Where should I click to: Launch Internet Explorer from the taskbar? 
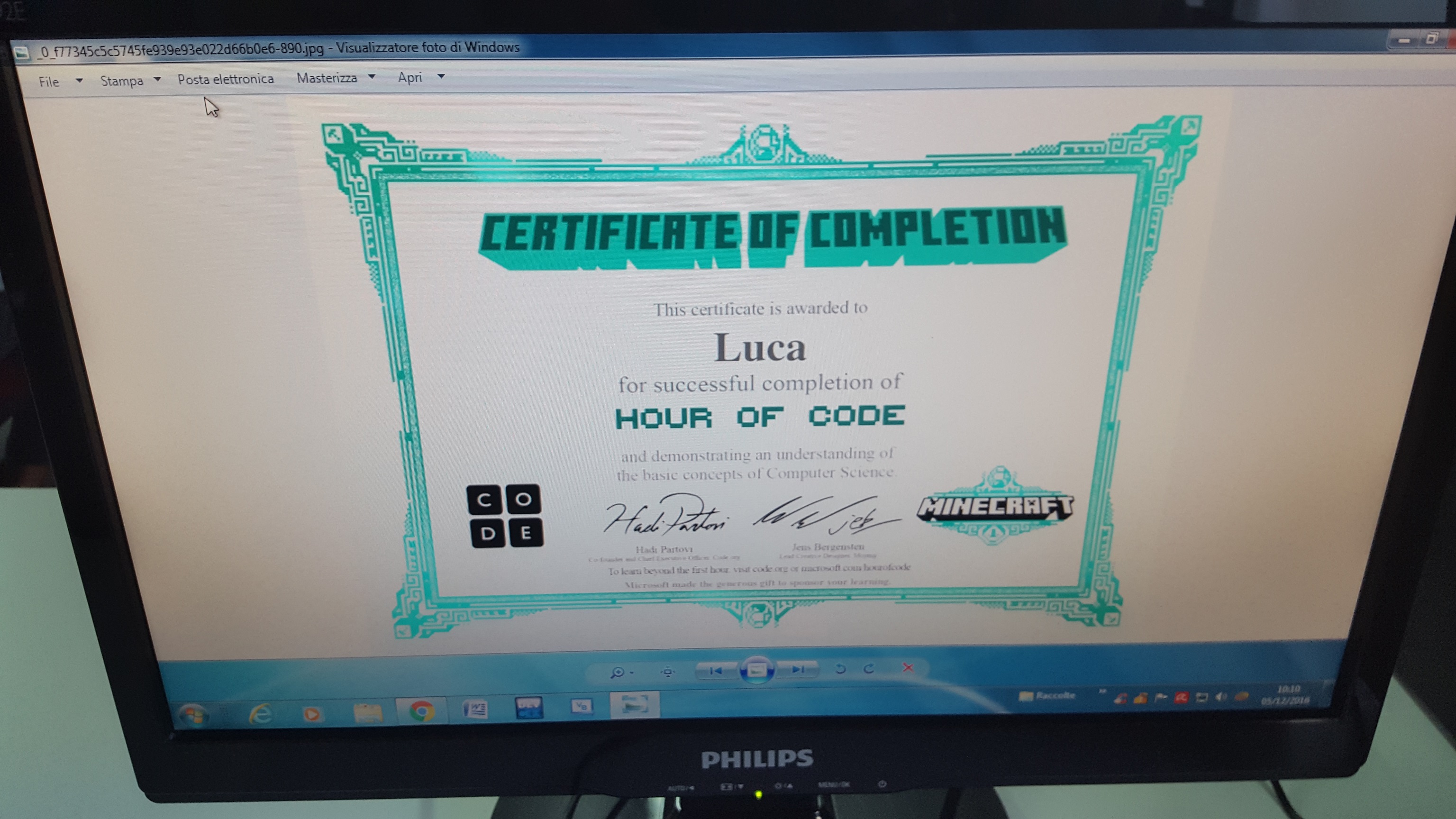(261, 714)
